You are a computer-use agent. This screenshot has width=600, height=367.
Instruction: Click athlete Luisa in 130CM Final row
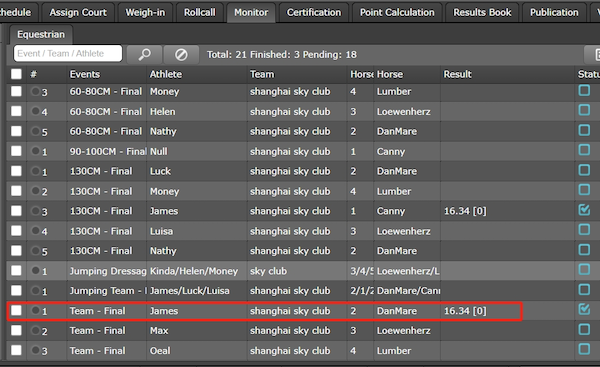click(x=161, y=231)
